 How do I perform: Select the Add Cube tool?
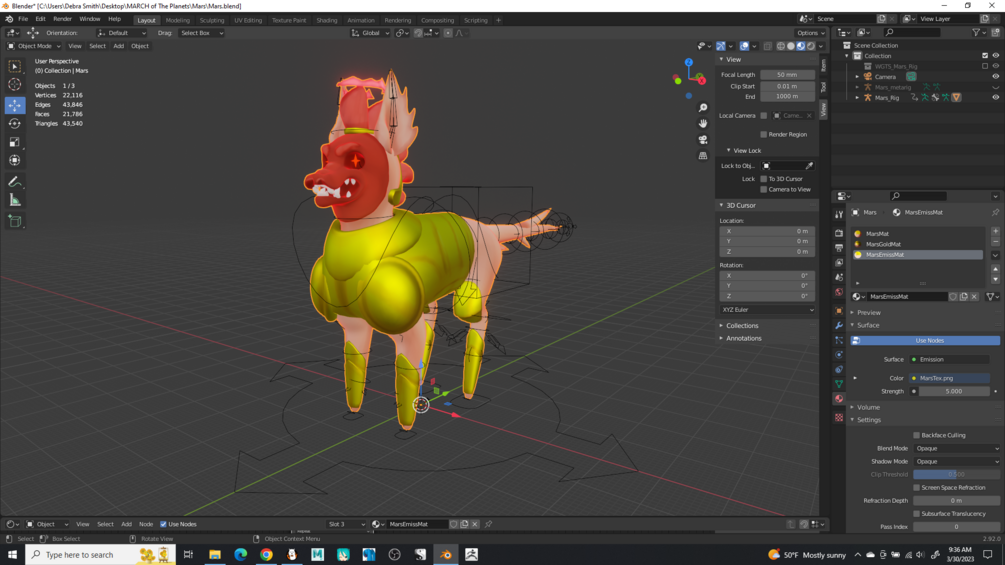(14, 222)
